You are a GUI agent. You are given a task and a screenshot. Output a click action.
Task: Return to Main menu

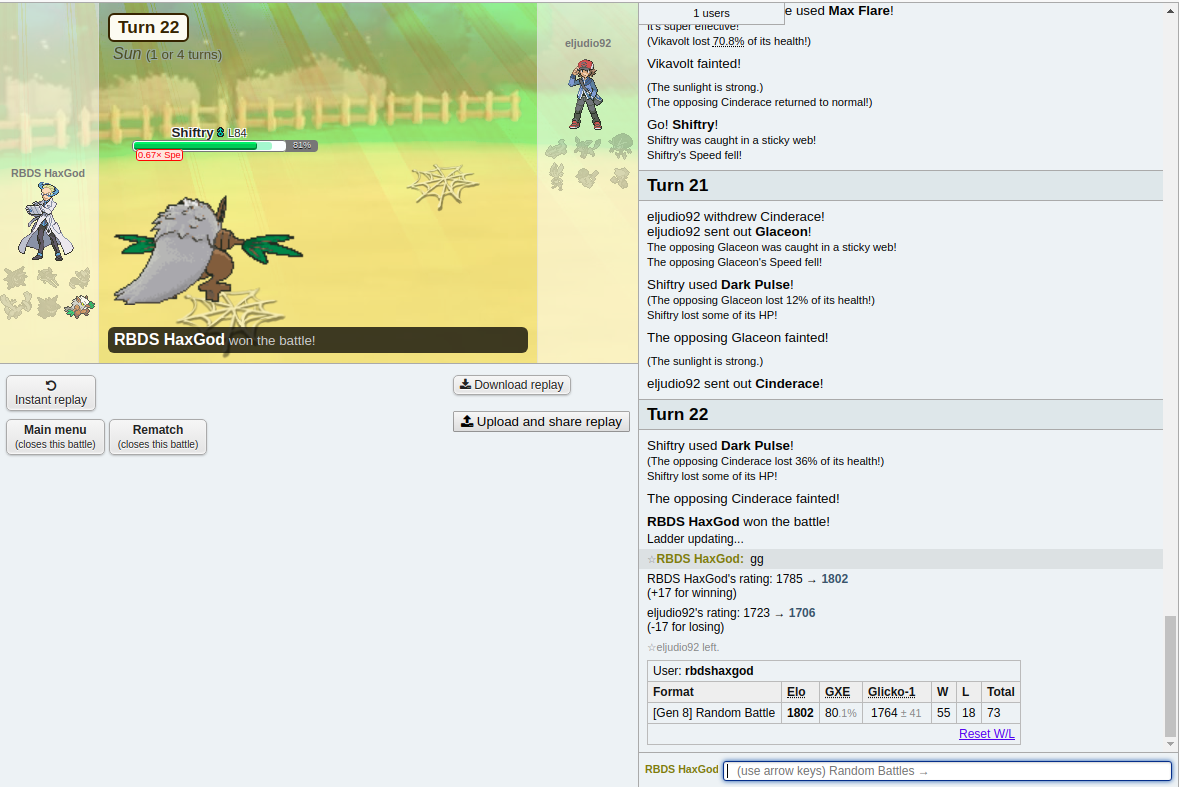[x=55, y=436]
